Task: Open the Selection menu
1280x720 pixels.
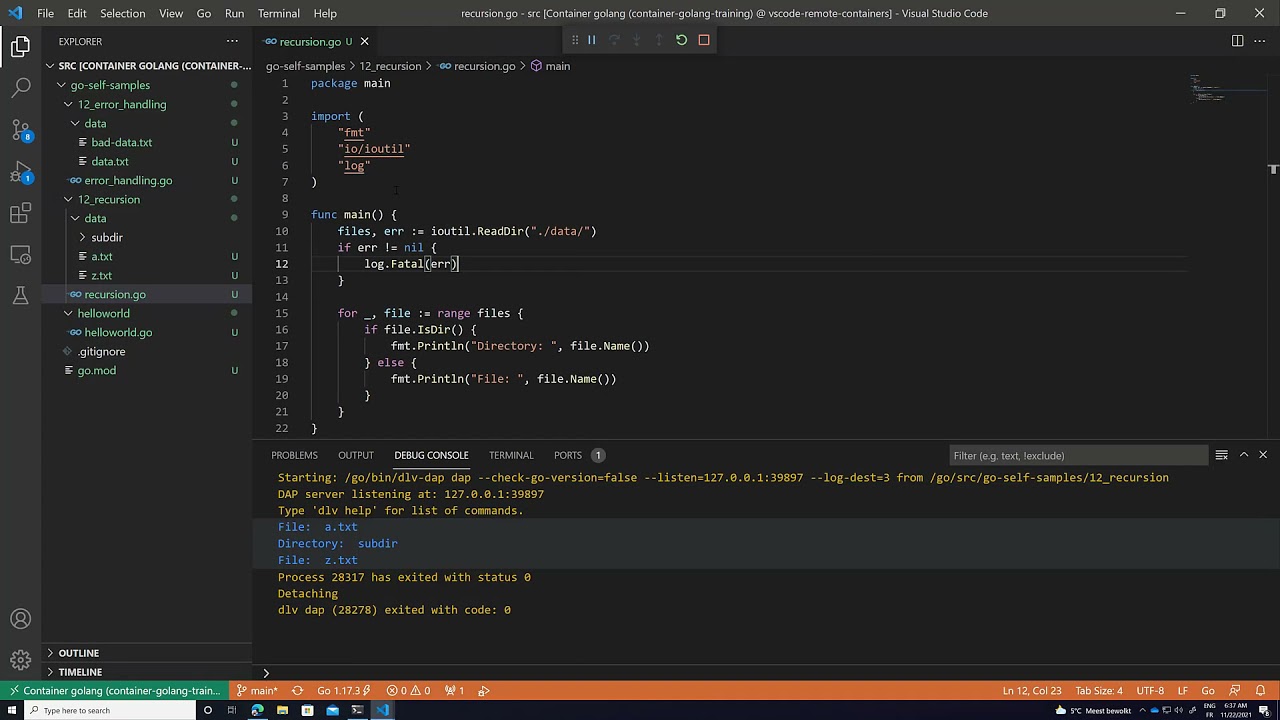Action: 122,13
